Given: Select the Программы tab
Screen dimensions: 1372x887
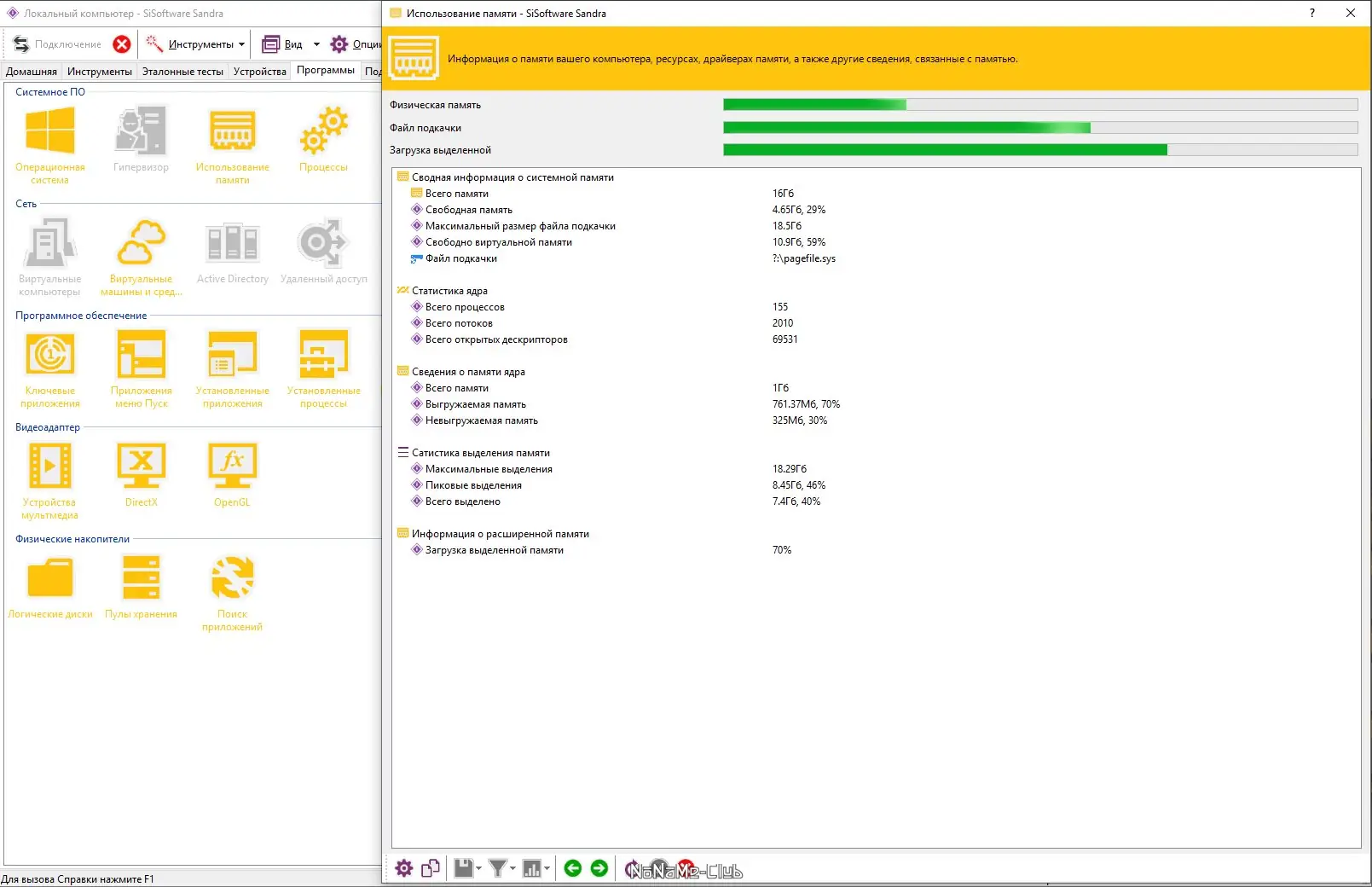Looking at the screenshot, I should tap(326, 71).
